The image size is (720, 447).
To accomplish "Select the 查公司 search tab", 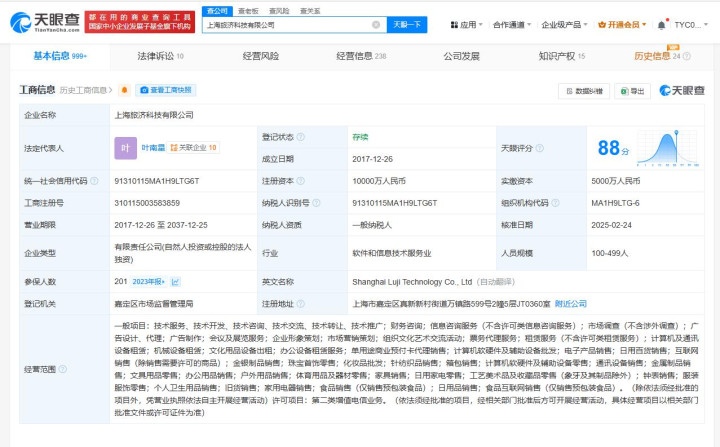I will (217, 11).
